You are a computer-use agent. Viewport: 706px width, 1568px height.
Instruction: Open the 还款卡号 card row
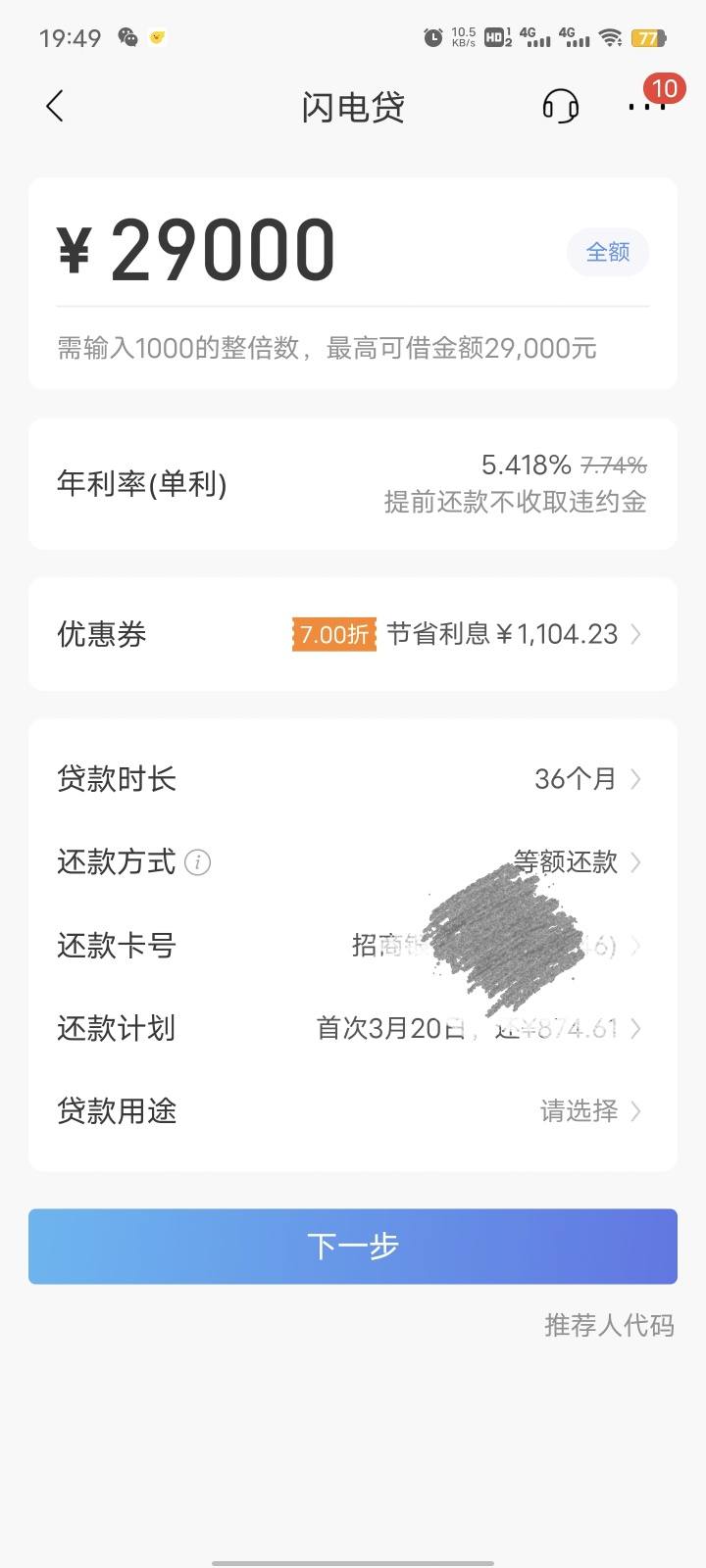[x=353, y=946]
